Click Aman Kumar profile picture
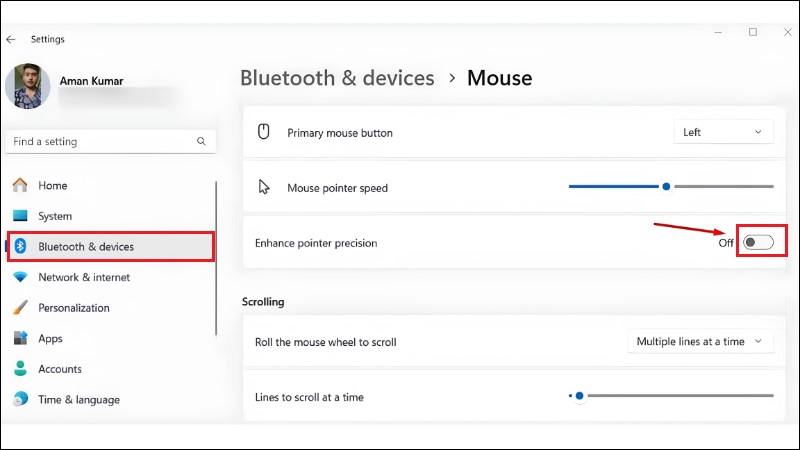The image size is (800, 450). [x=28, y=86]
